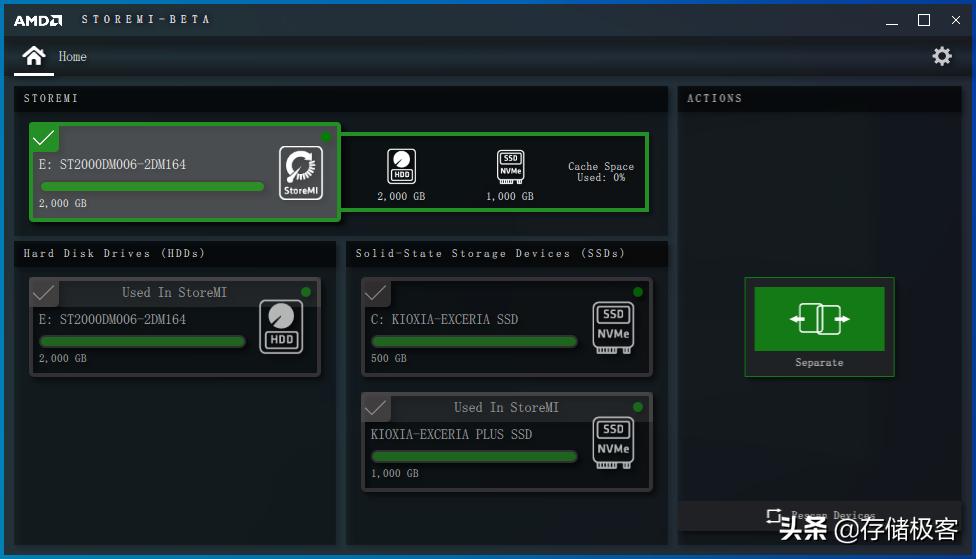Toggle checkbox on KIOXIA-EXCERIA PLUS SSD card

[377, 408]
